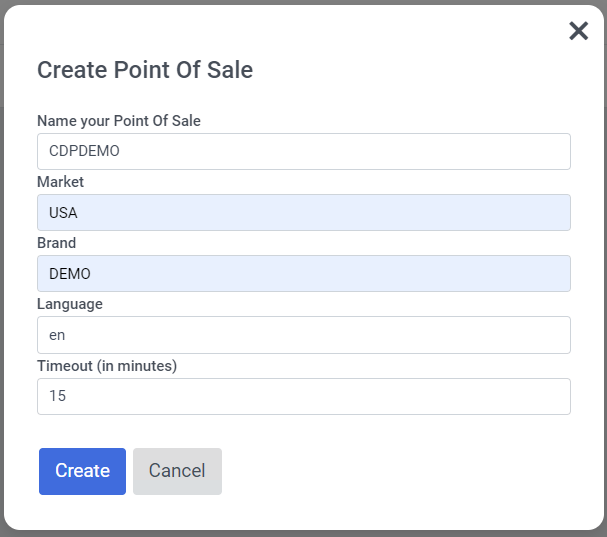
Task: Click the DEMO value text
Action: click(70, 274)
